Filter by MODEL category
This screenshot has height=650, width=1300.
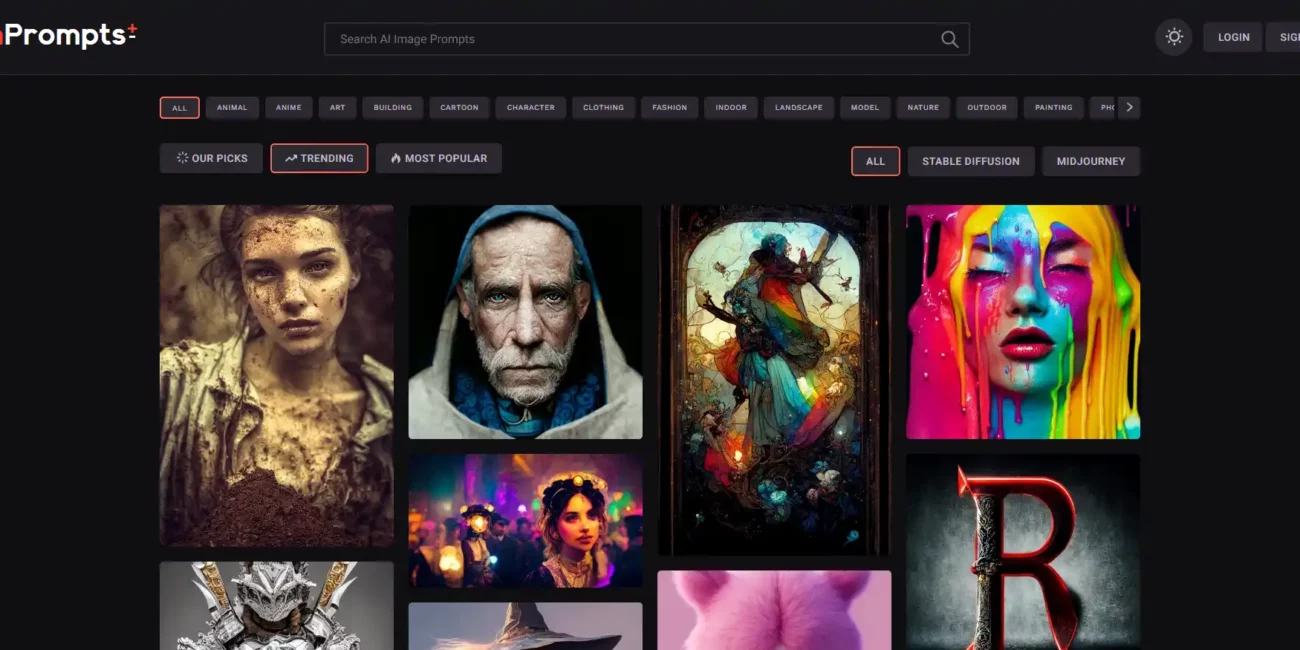tap(865, 108)
